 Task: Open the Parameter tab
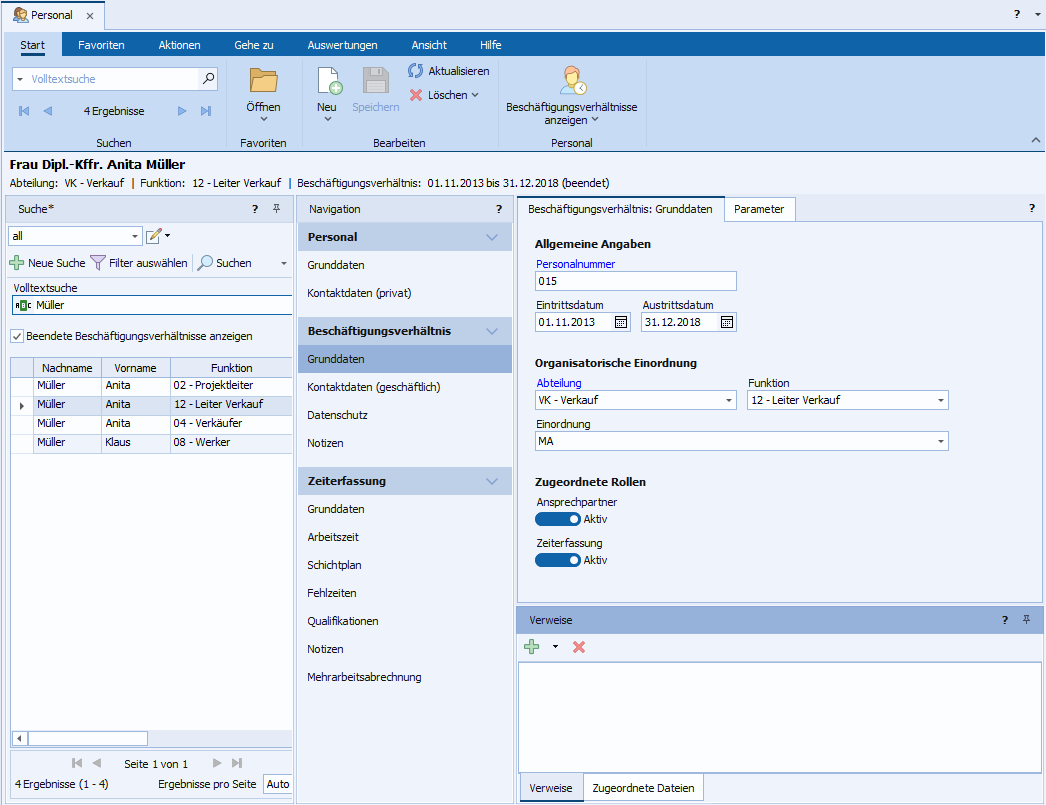tap(760, 209)
